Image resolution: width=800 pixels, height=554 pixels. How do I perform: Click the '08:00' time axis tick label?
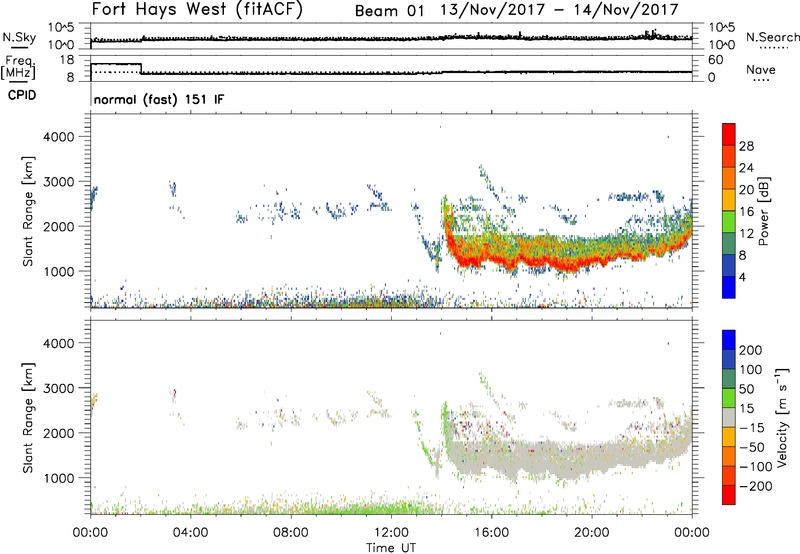click(291, 533)
